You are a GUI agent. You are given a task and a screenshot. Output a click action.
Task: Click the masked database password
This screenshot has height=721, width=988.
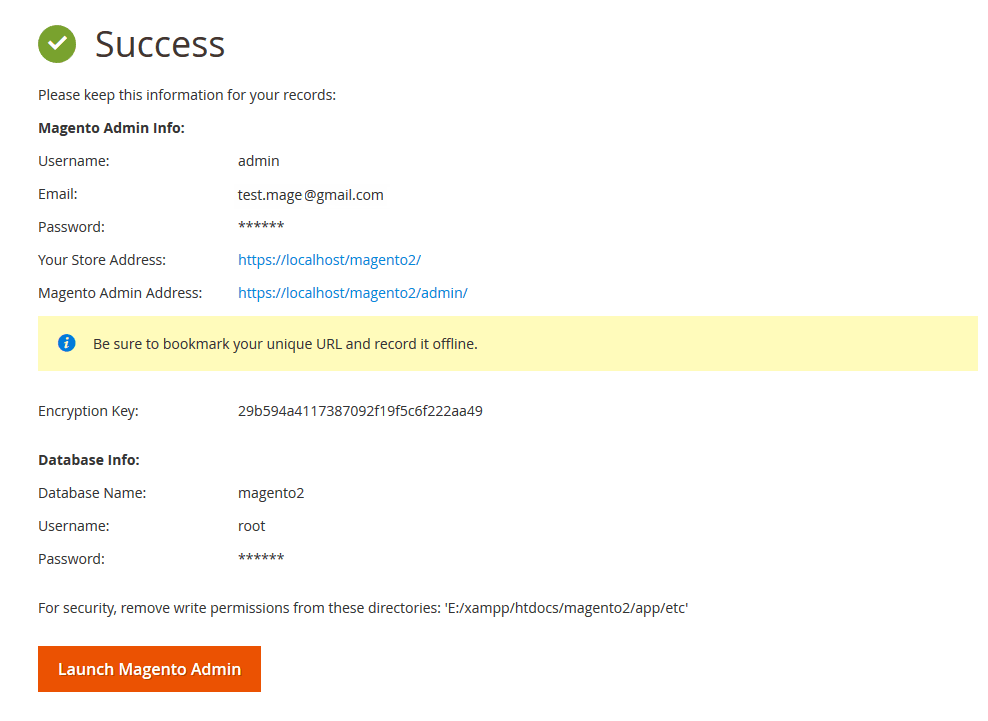click(x=260, y=559)
